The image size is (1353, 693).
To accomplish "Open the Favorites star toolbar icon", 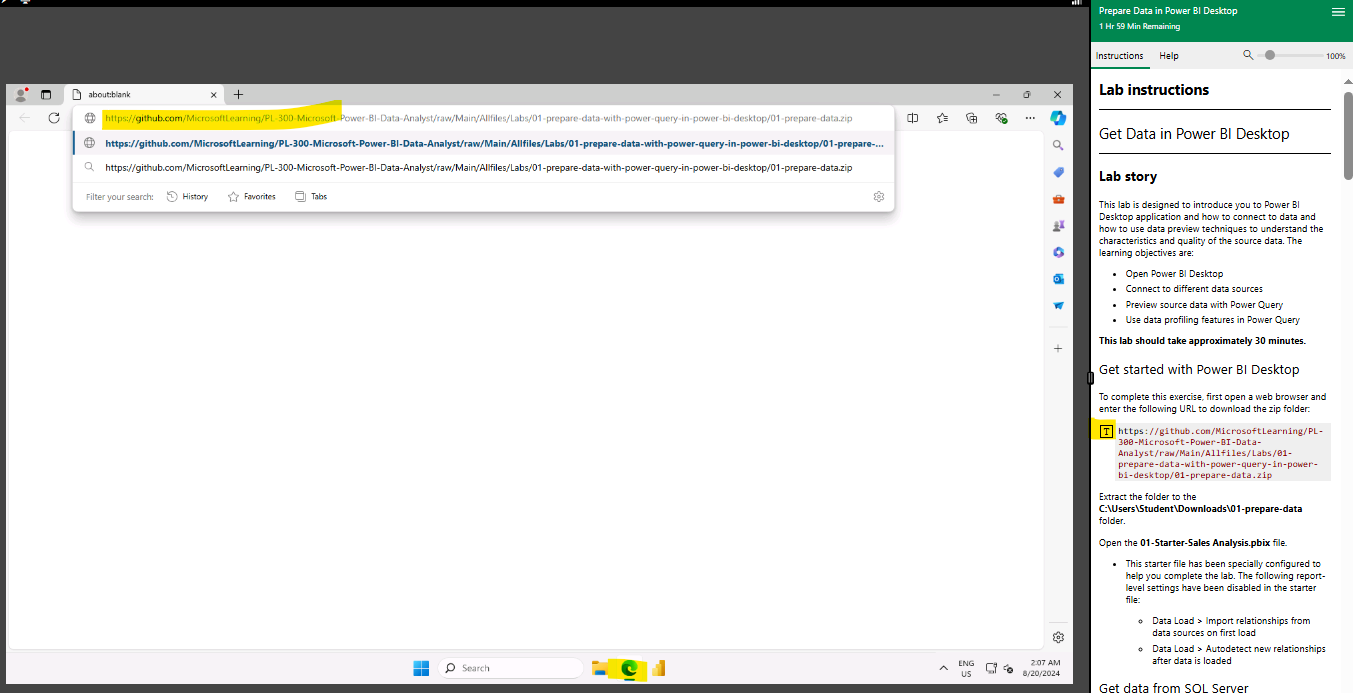I will (942, 118).
